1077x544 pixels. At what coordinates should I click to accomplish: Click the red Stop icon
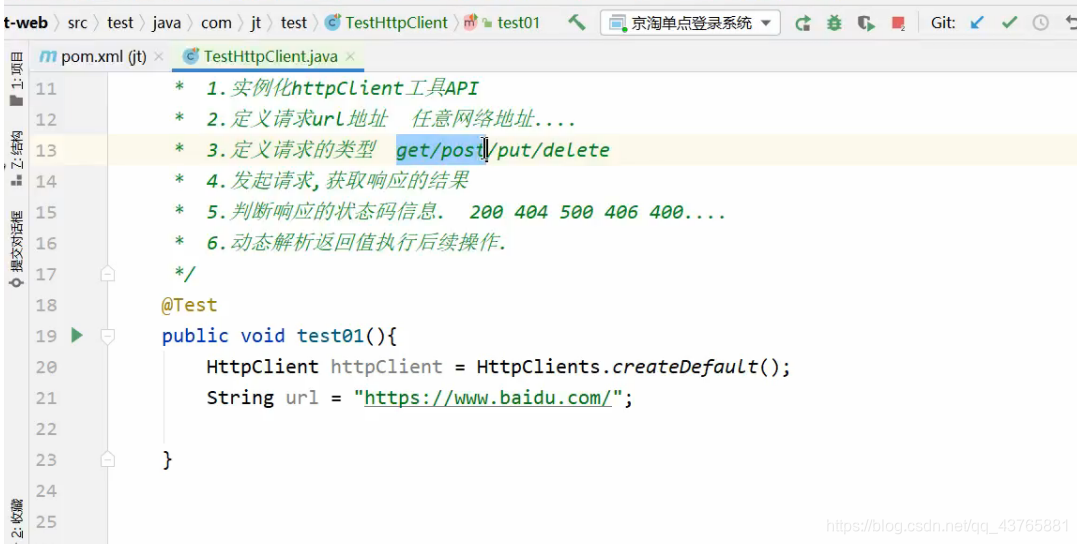[x=898, y=23]
